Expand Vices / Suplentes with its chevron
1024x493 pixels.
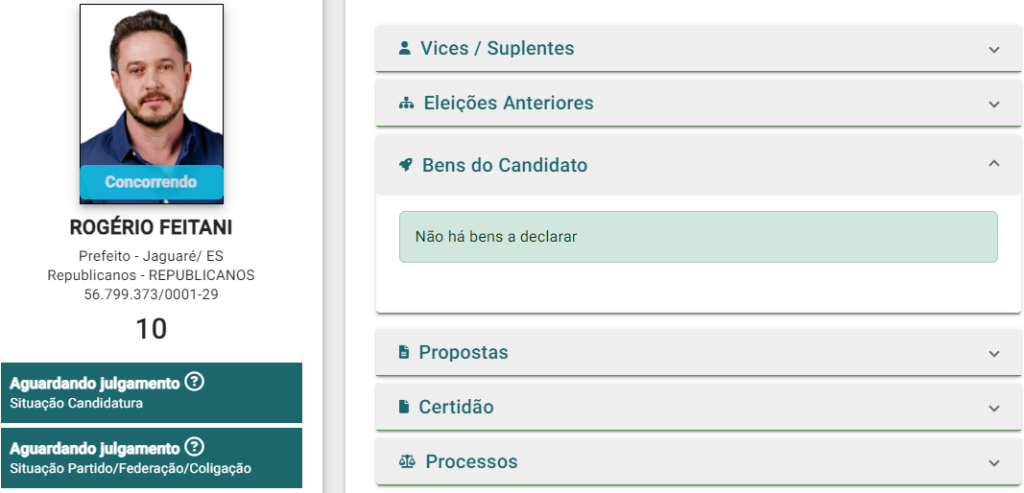click(x=994, y=49)
